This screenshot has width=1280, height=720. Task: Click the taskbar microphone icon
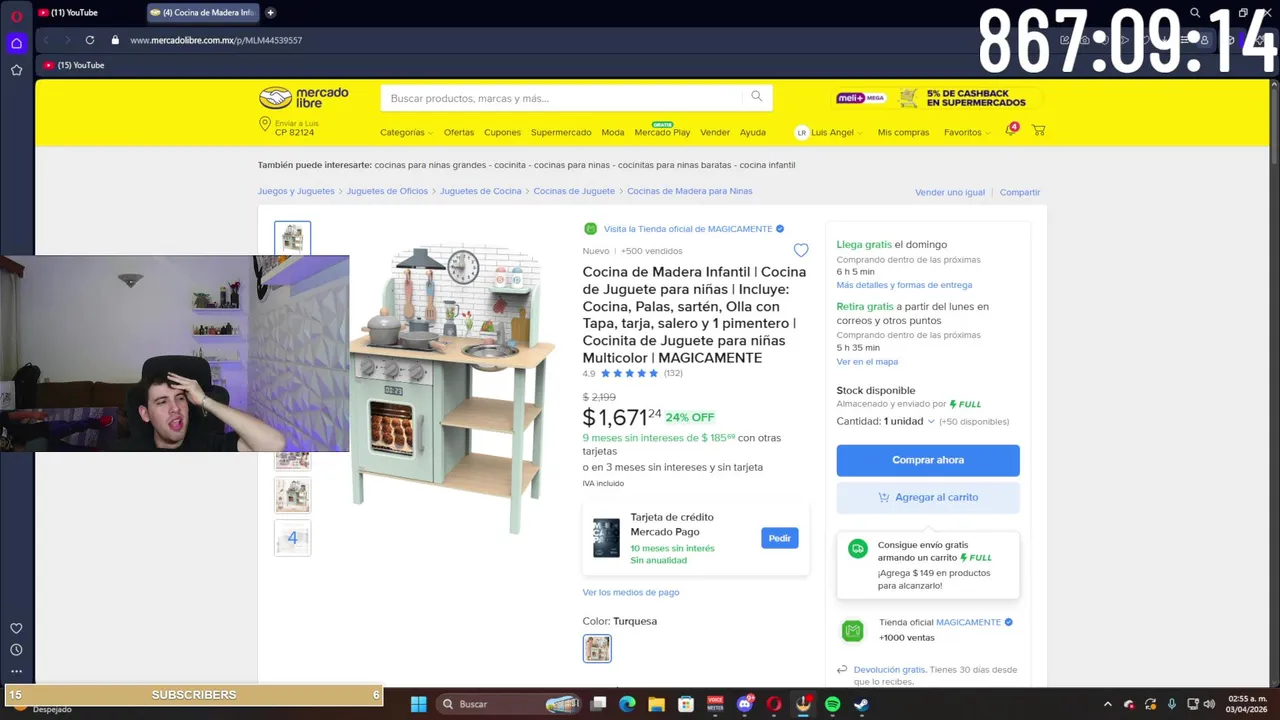tap(1171, 704)
